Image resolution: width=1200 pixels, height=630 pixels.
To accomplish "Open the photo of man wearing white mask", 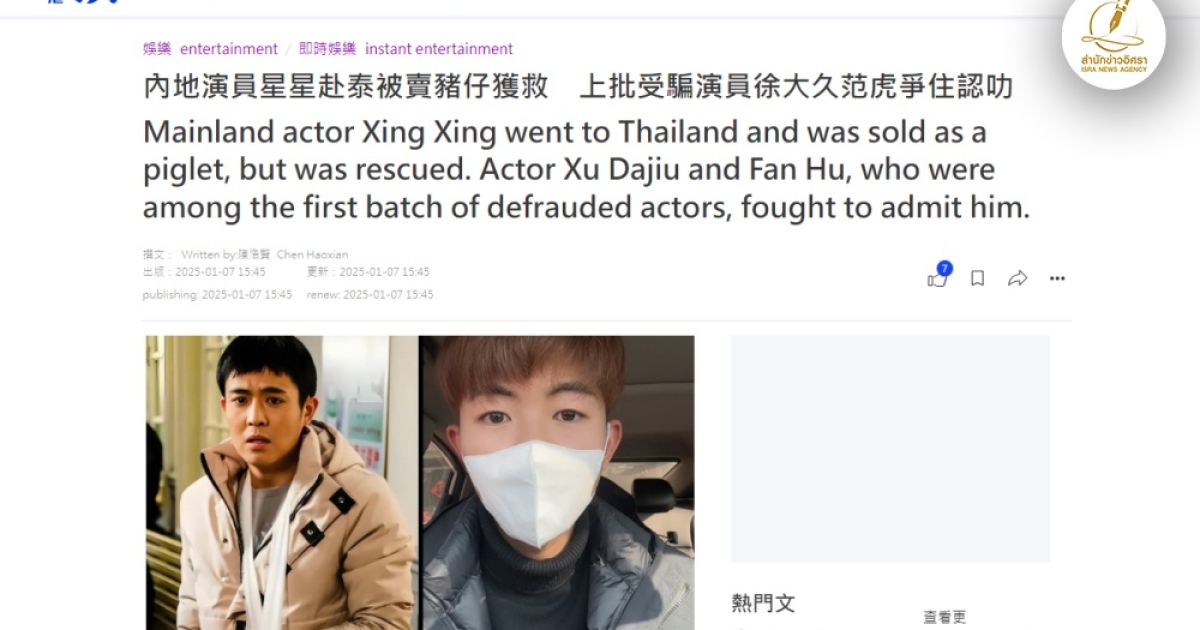I will tap(557, 482).
